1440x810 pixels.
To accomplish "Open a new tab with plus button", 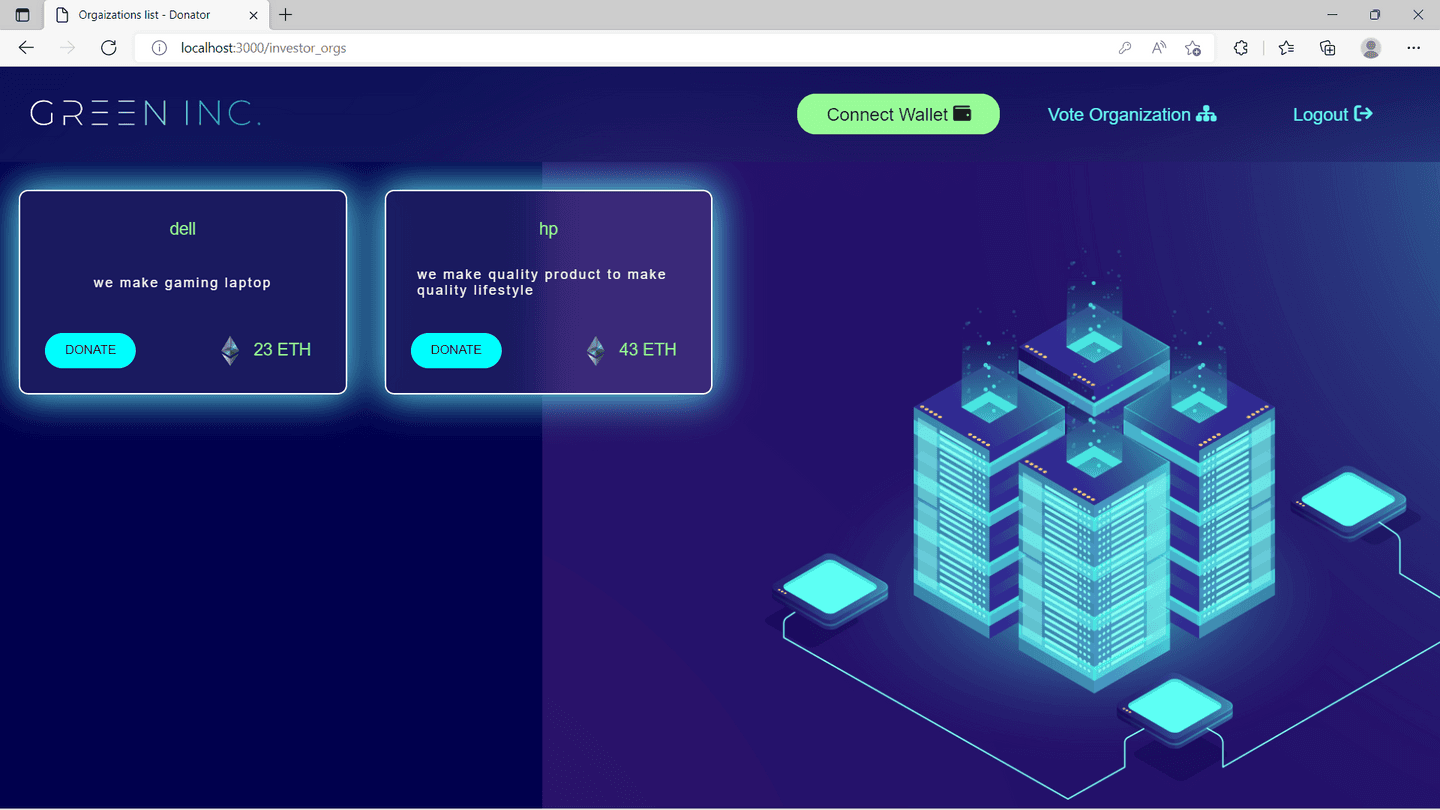I will (x=286, y=15).
